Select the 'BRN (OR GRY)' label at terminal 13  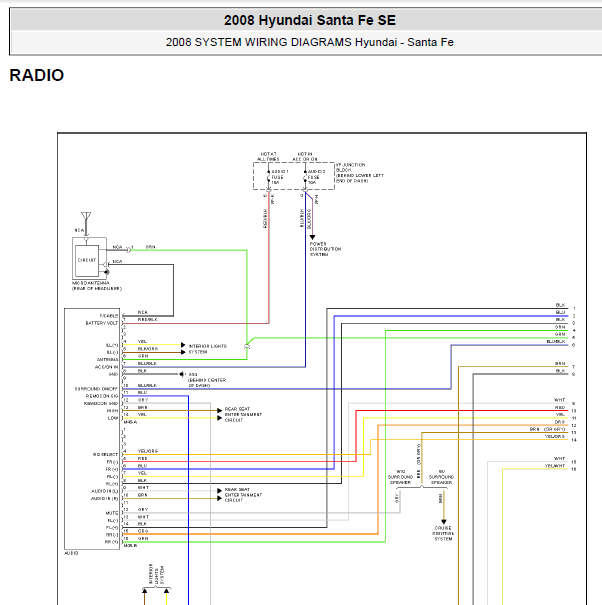pyautogui.click(x=547, y=429)
